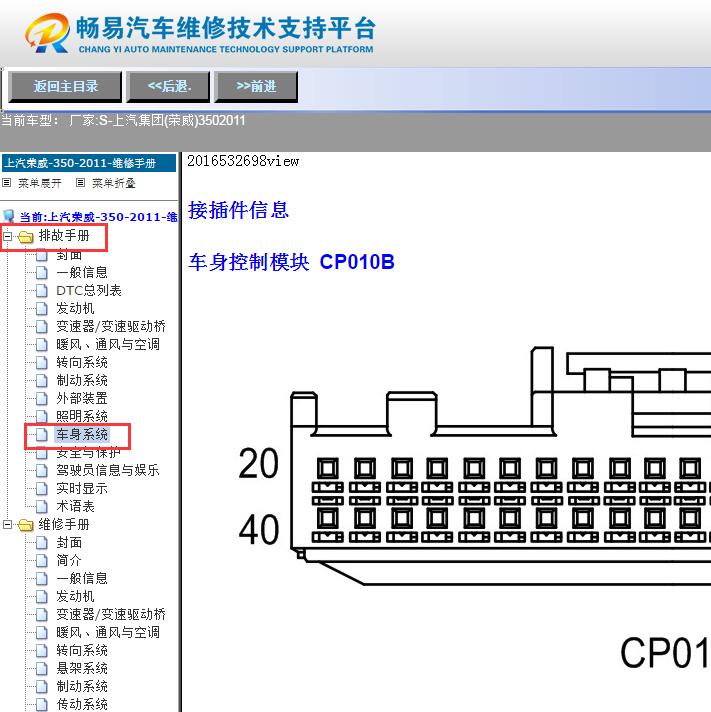711x712 pixels.
Task: Click the 接插件信息 heading
Action: [x=238, y=210]
